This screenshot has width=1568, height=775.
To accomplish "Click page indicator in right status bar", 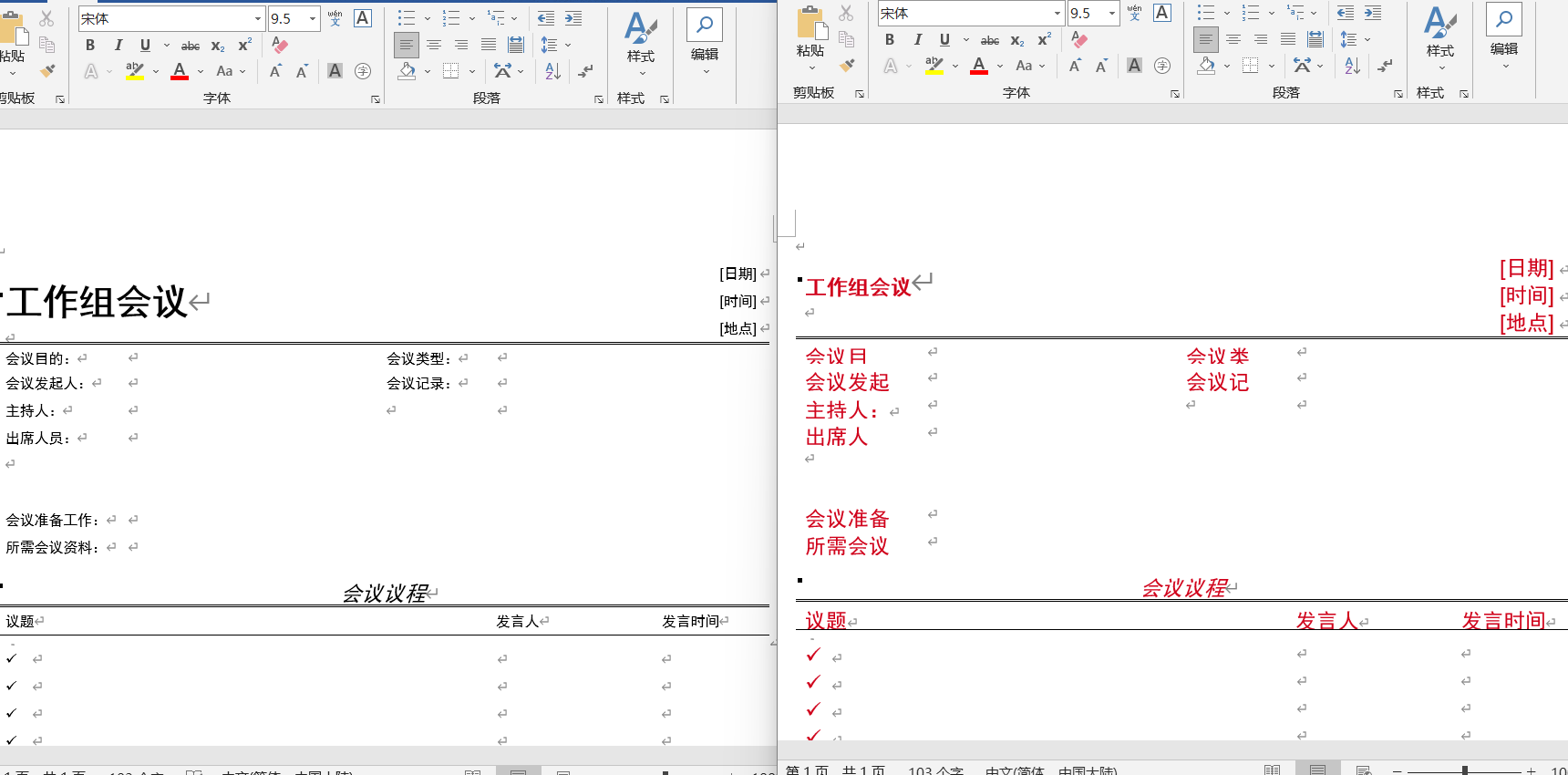I will tap(835, 771).
